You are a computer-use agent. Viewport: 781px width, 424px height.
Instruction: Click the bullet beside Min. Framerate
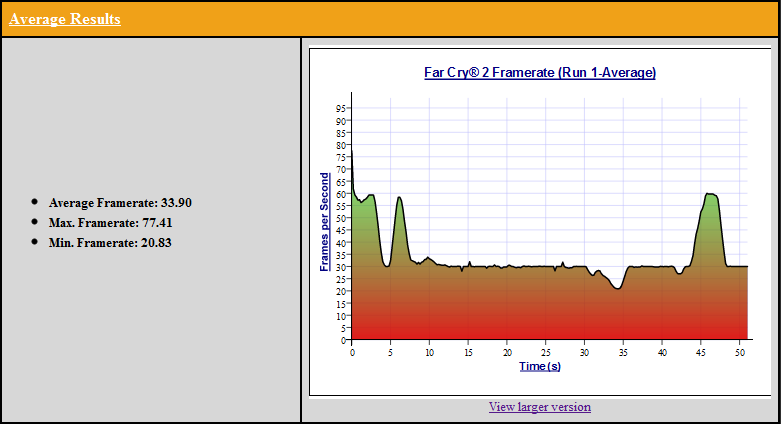click(x=36, y=242)
